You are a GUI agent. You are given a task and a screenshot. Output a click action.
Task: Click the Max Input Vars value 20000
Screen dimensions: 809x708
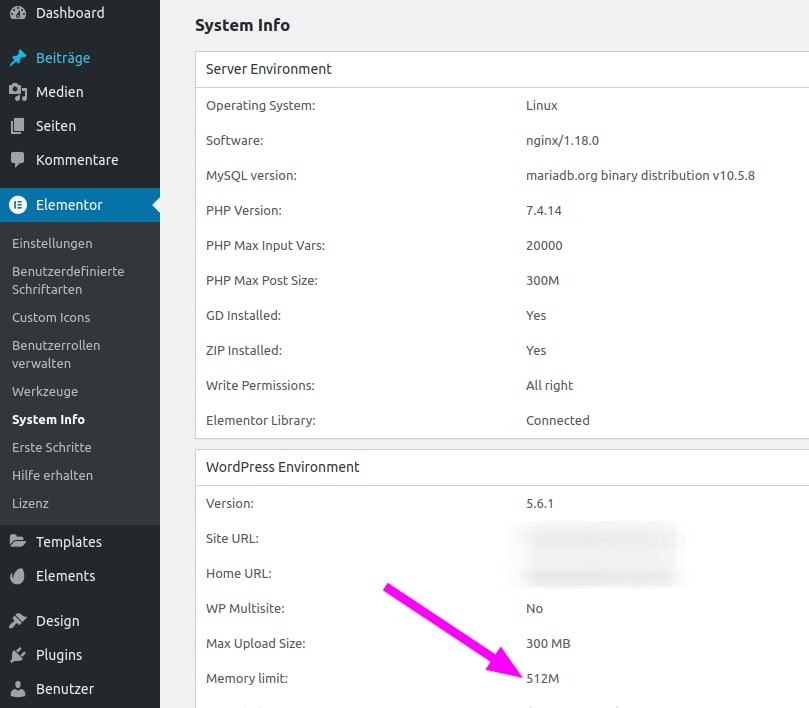(x=544, y=246)
